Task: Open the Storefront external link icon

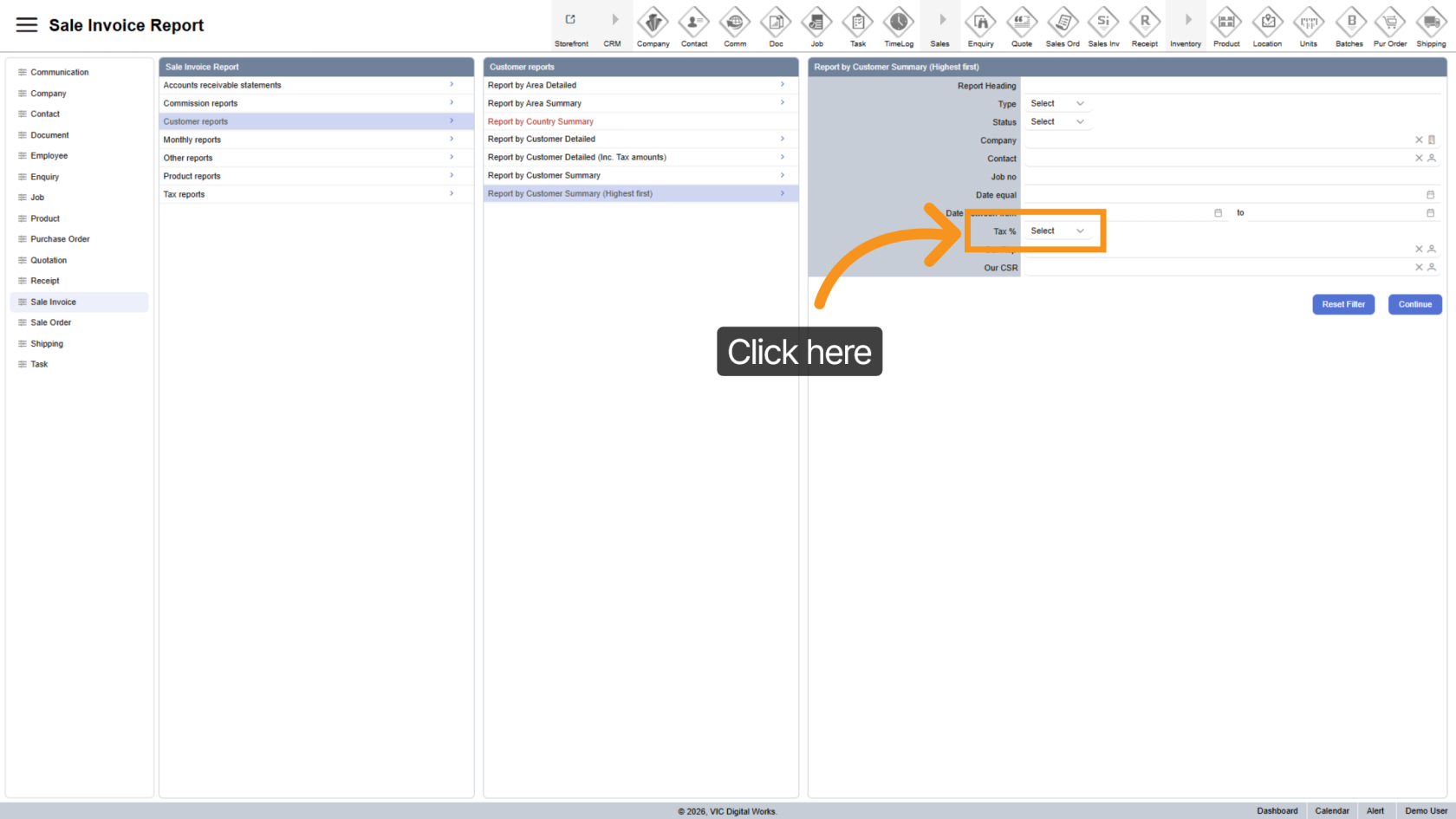Action: coord(570,20)
